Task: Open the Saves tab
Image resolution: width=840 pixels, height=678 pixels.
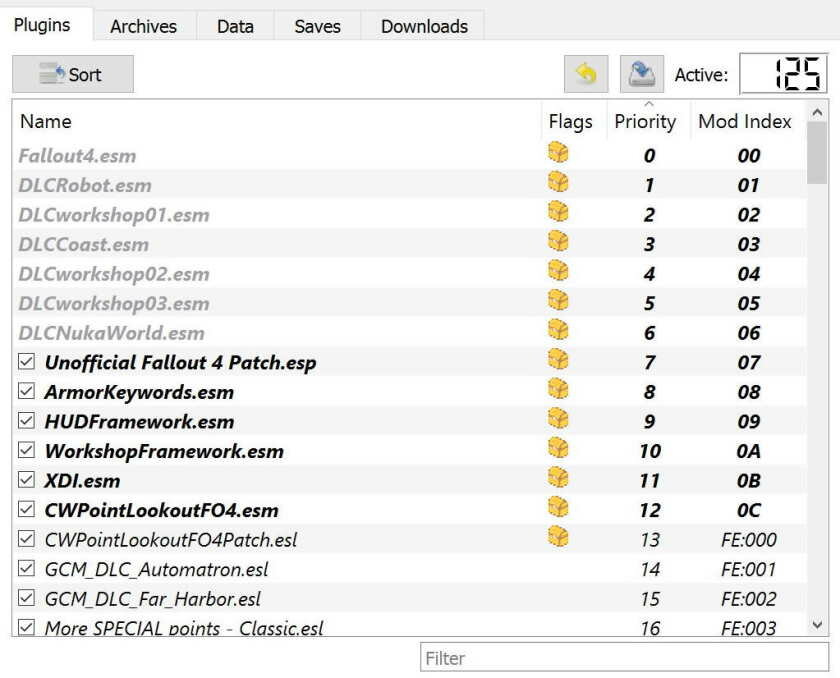Action: pos(318,26)
